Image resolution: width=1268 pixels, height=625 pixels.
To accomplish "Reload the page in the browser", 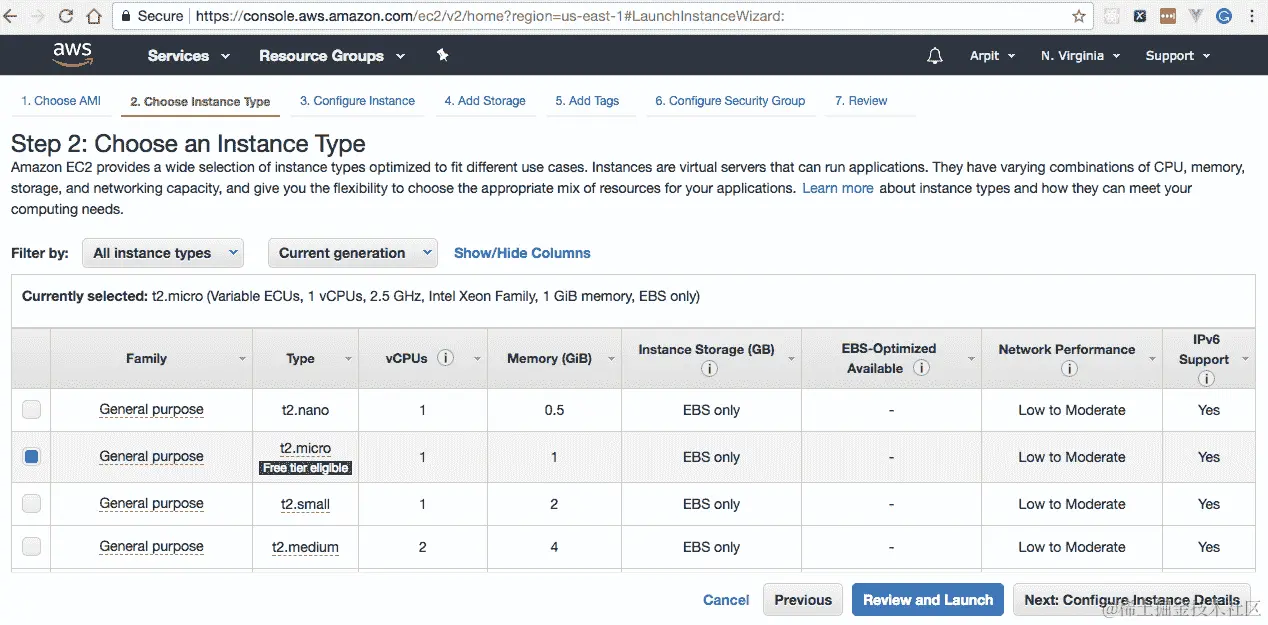I will [x=66, y=16].
